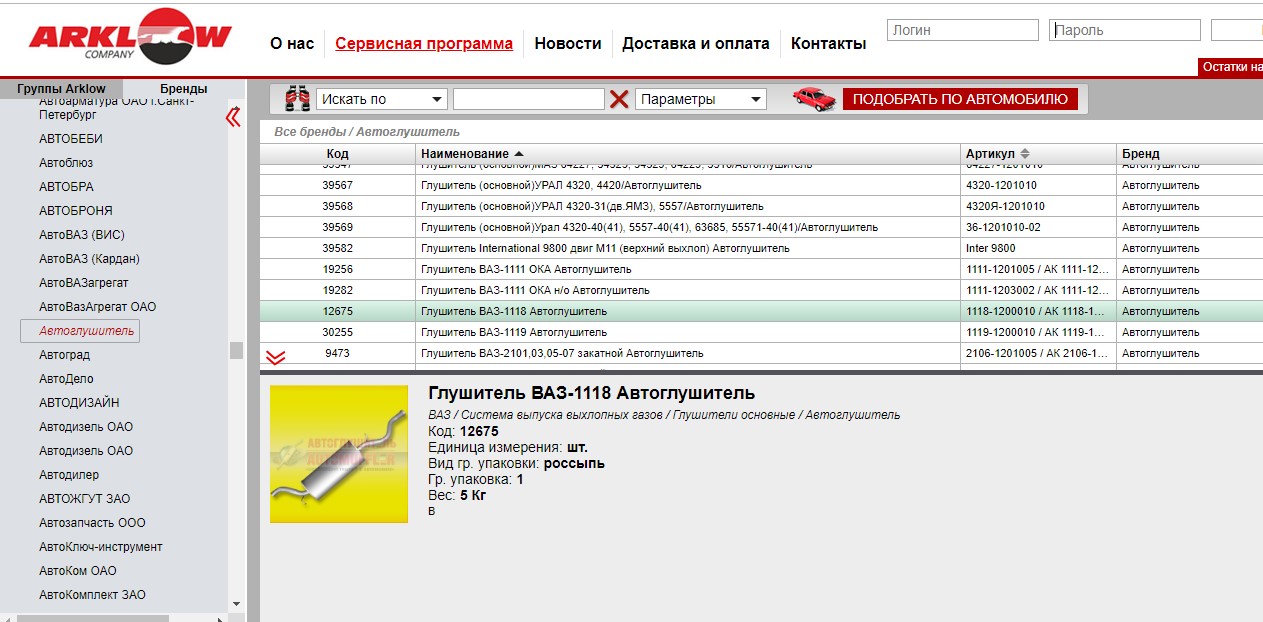Clear search with the red X icon
Image resolution: width=1263 pixels, height=622 pixels.
pos(619,99)
